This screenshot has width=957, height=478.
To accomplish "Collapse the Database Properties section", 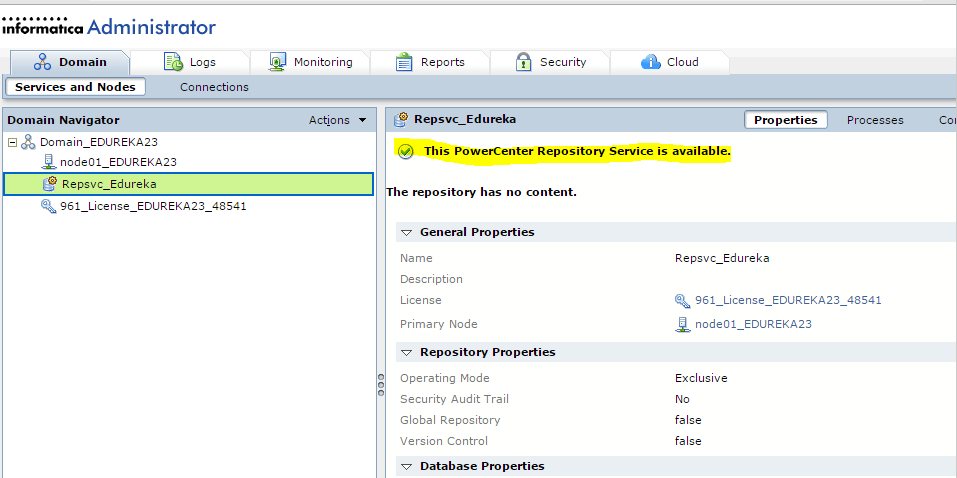I will click(x=406, y=466).
